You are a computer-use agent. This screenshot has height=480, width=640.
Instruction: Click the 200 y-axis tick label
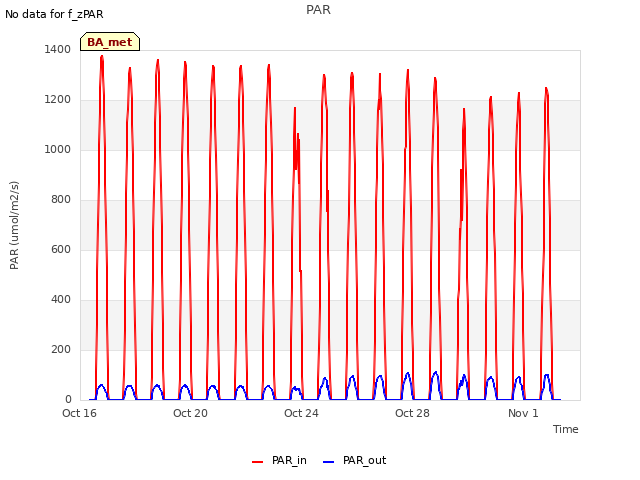coord(61,350)
